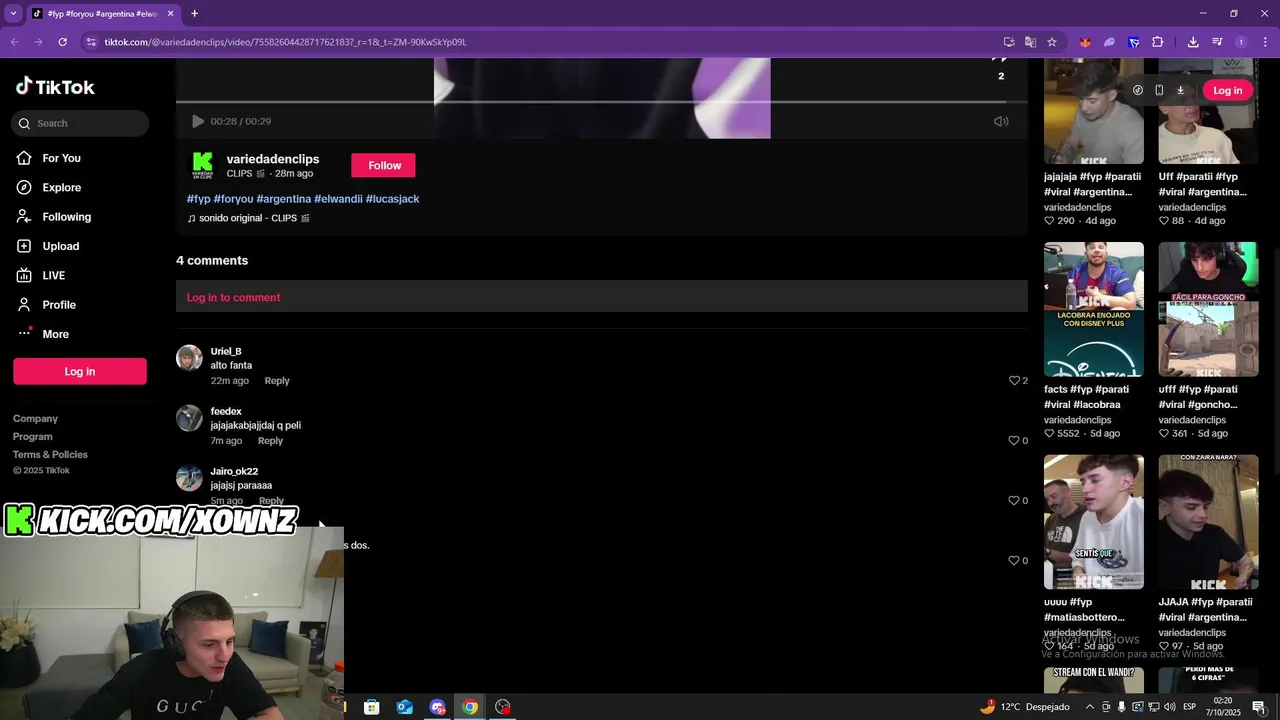Screen dimensions: 1280x720
Task: Like feedex's comment with the heart
Action: (1014, 441)
